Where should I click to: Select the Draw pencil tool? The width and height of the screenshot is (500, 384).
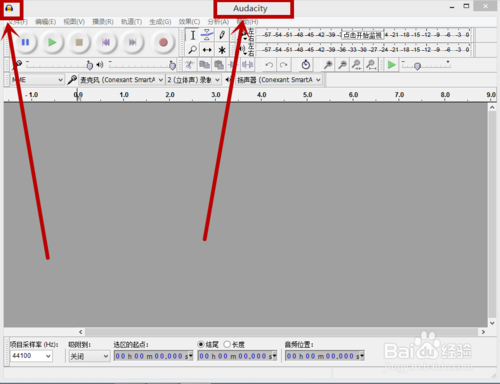coord(222,35)
